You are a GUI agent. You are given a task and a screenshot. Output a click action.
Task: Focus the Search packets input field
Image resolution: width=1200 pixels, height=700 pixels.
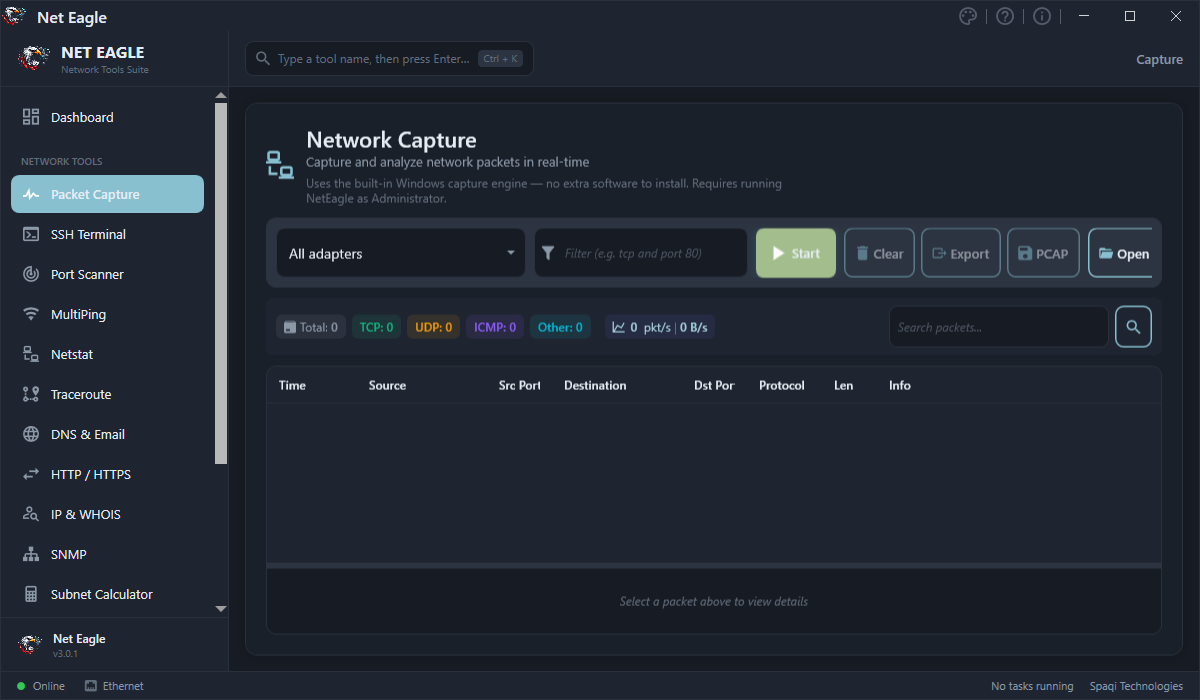click(999, 327)
